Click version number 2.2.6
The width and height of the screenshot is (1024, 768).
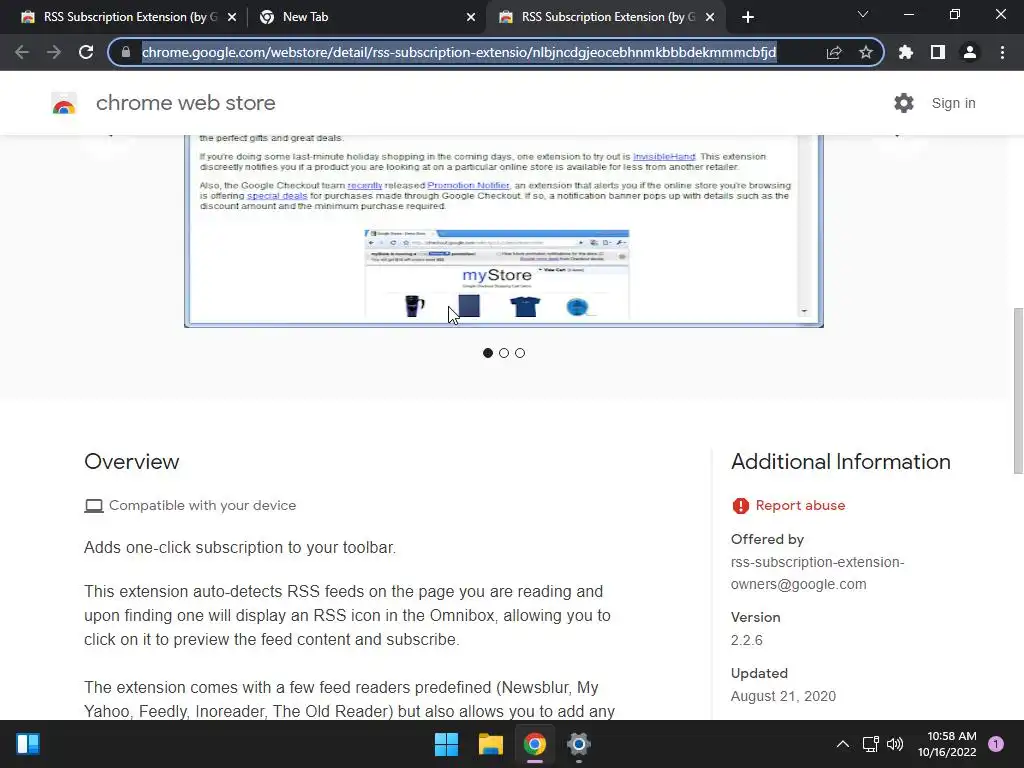tap(746, 640)
